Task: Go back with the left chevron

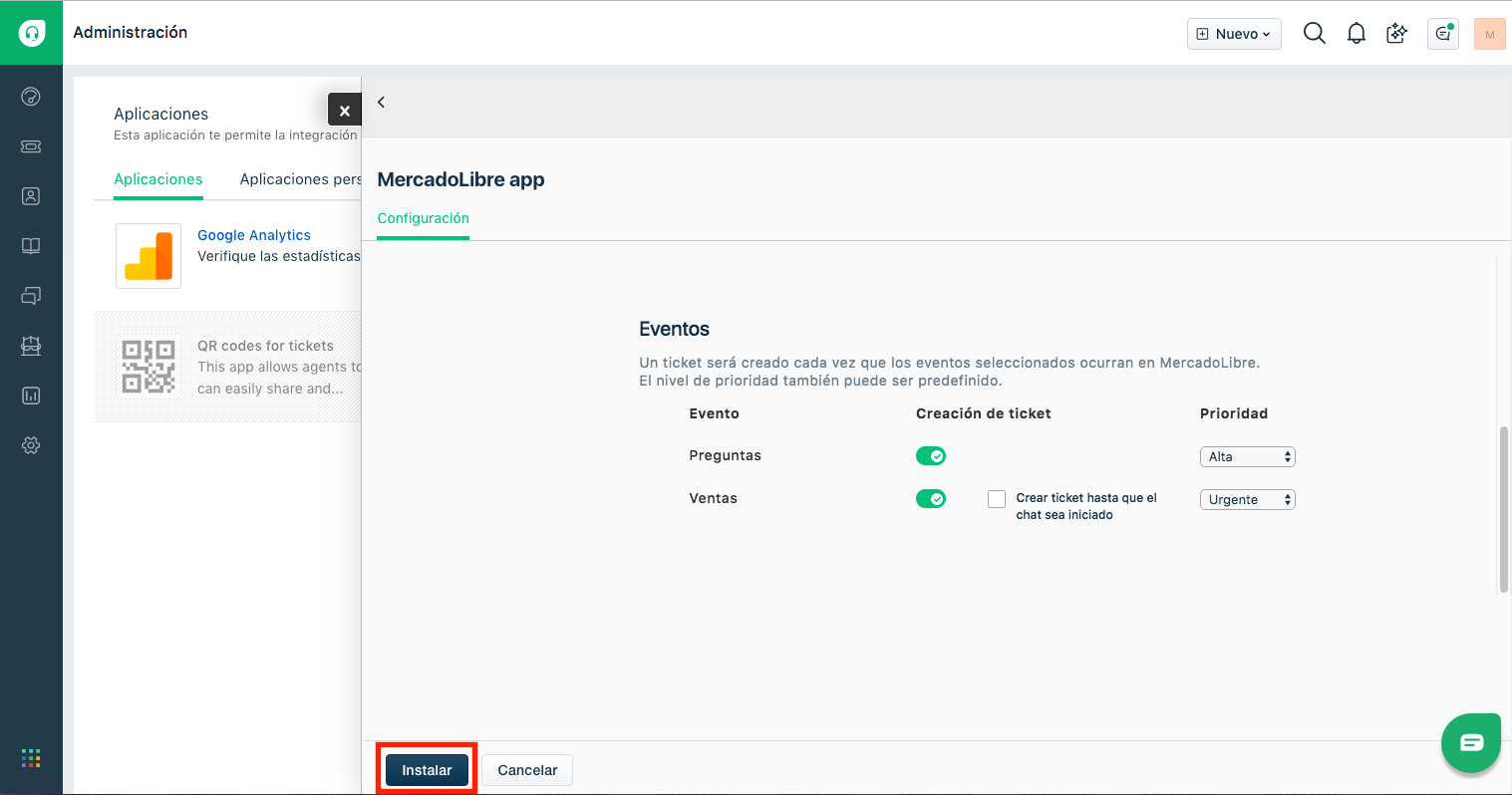Action: 381,102
